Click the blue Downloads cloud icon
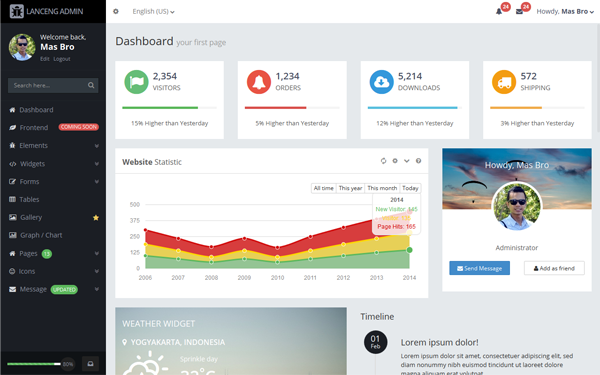 (x=382, y=82)
